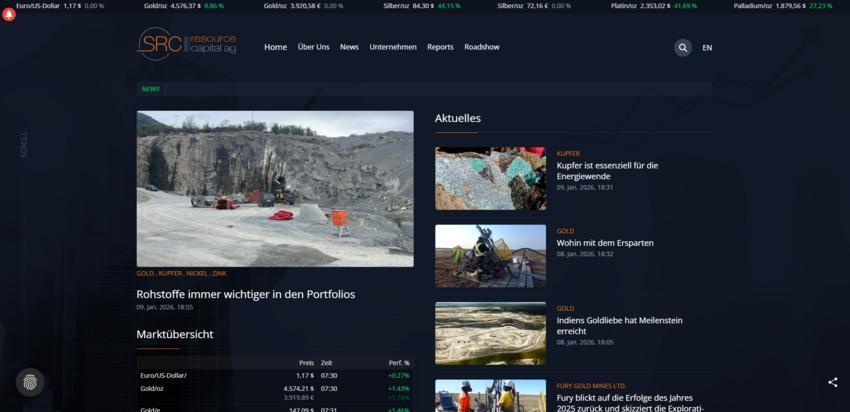This screenshot has width=850, height=412.
Task: Go to the Roadshow page
Action: (481, 47)
